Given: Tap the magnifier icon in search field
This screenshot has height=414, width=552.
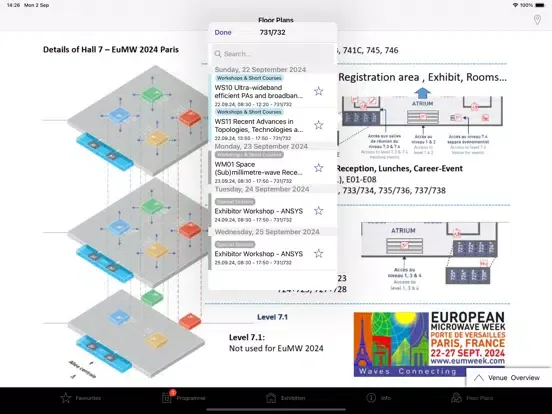Looking at the screenshot, I should coord(218,54).
